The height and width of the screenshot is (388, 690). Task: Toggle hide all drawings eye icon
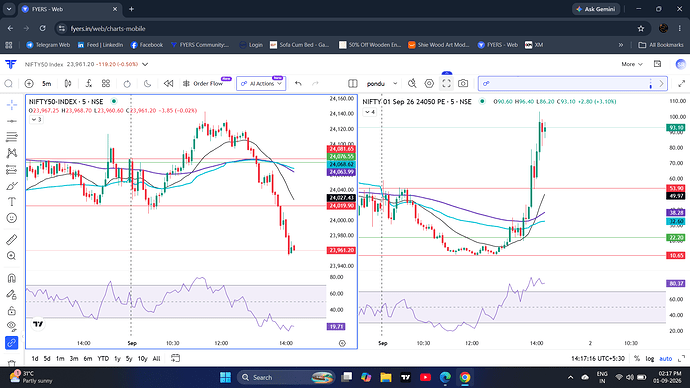(12, 326)
